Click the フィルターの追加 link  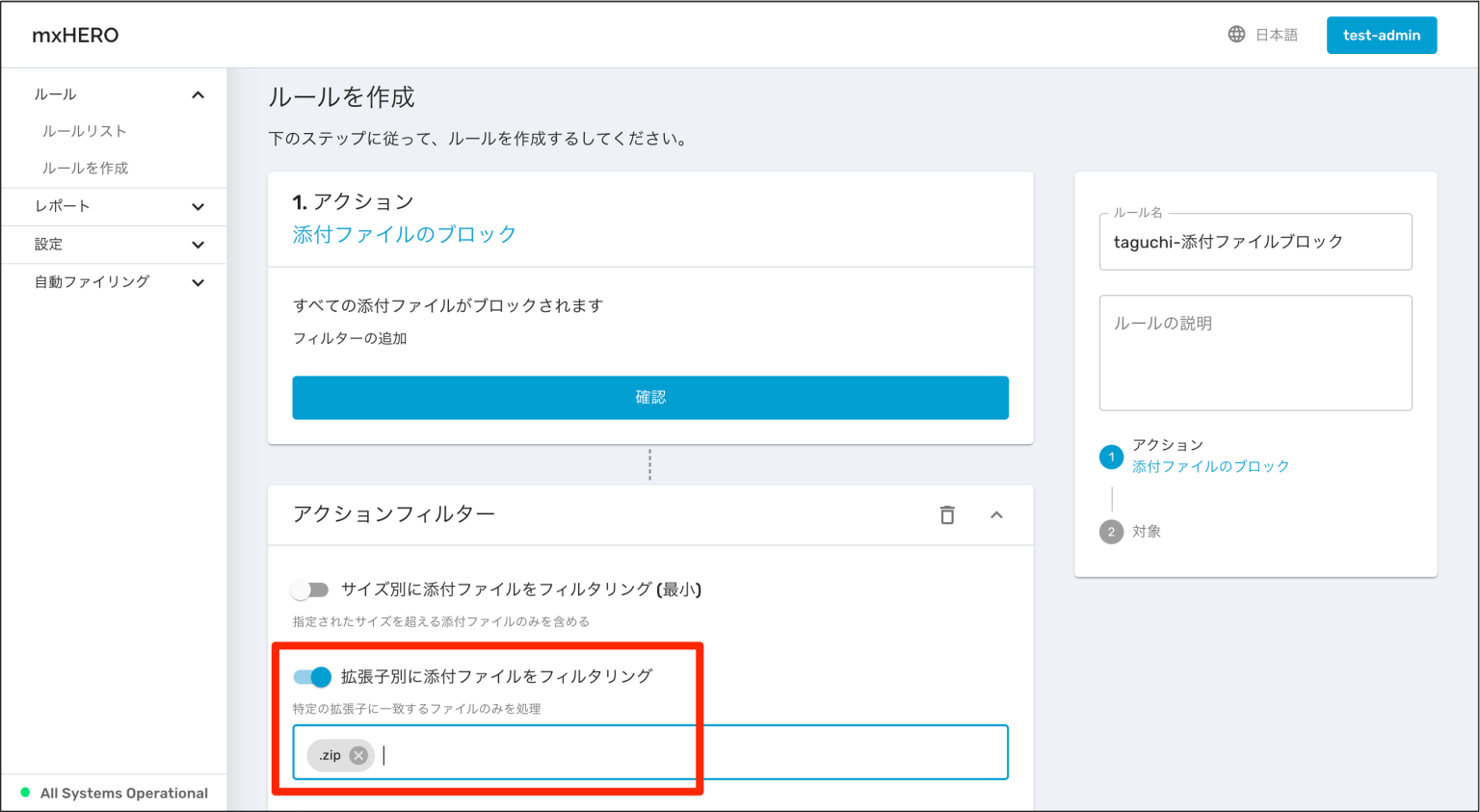(x=349, y=338)
